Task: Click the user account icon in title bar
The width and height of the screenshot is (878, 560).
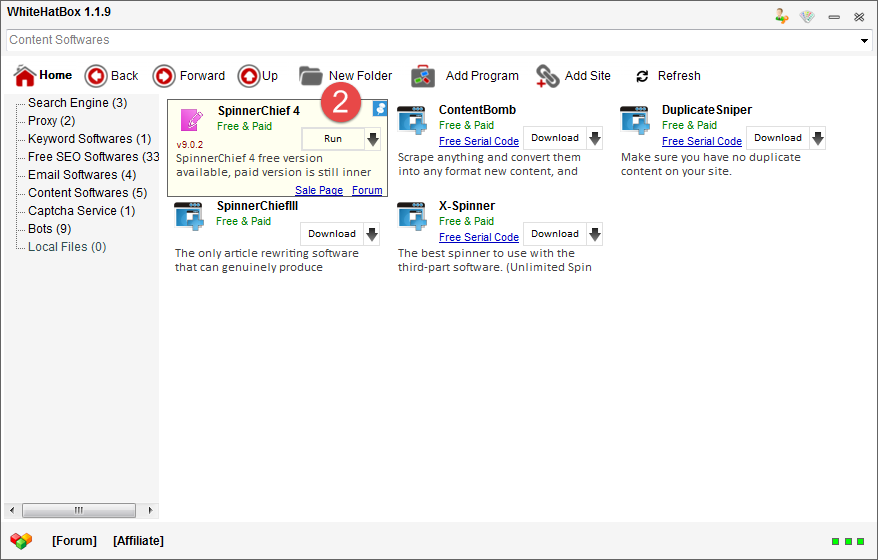Action: click(782, 16)
